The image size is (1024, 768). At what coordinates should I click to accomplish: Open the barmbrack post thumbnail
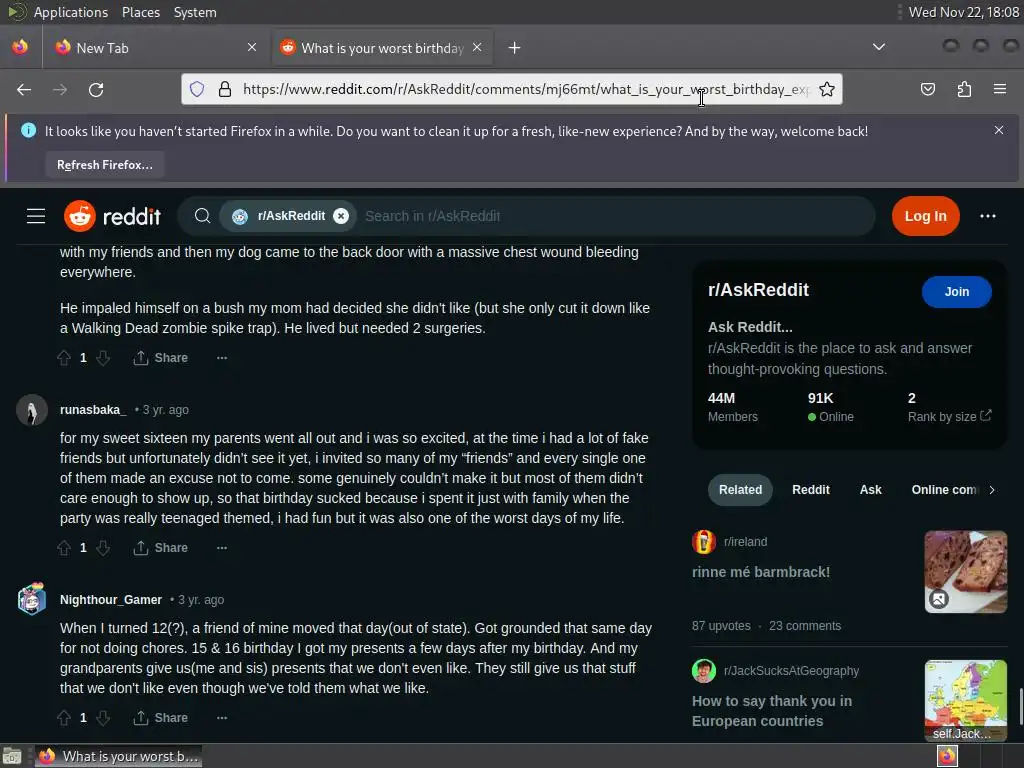(x=965, y=572)
